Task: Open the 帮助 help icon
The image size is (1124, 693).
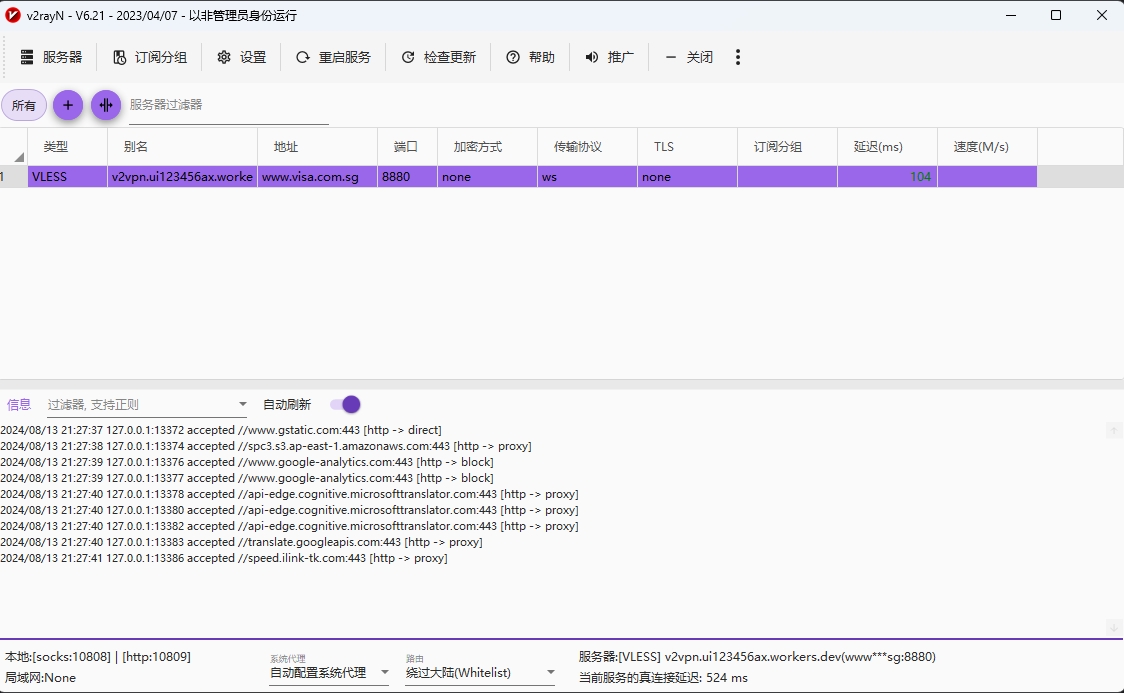Action: pos(513,57)
